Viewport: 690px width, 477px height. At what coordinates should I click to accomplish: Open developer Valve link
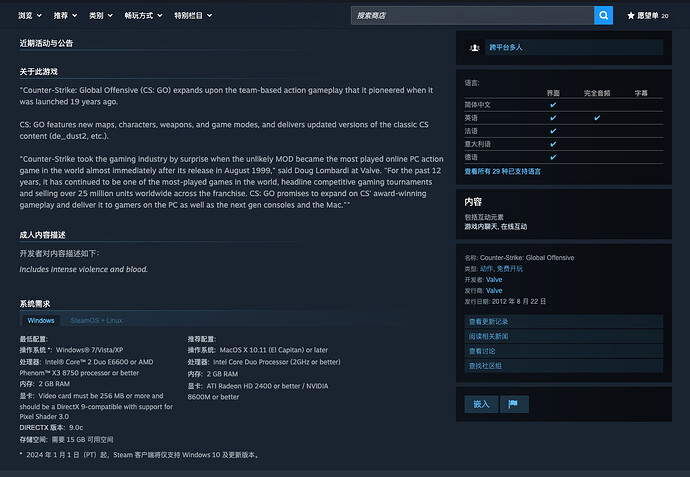494,279
